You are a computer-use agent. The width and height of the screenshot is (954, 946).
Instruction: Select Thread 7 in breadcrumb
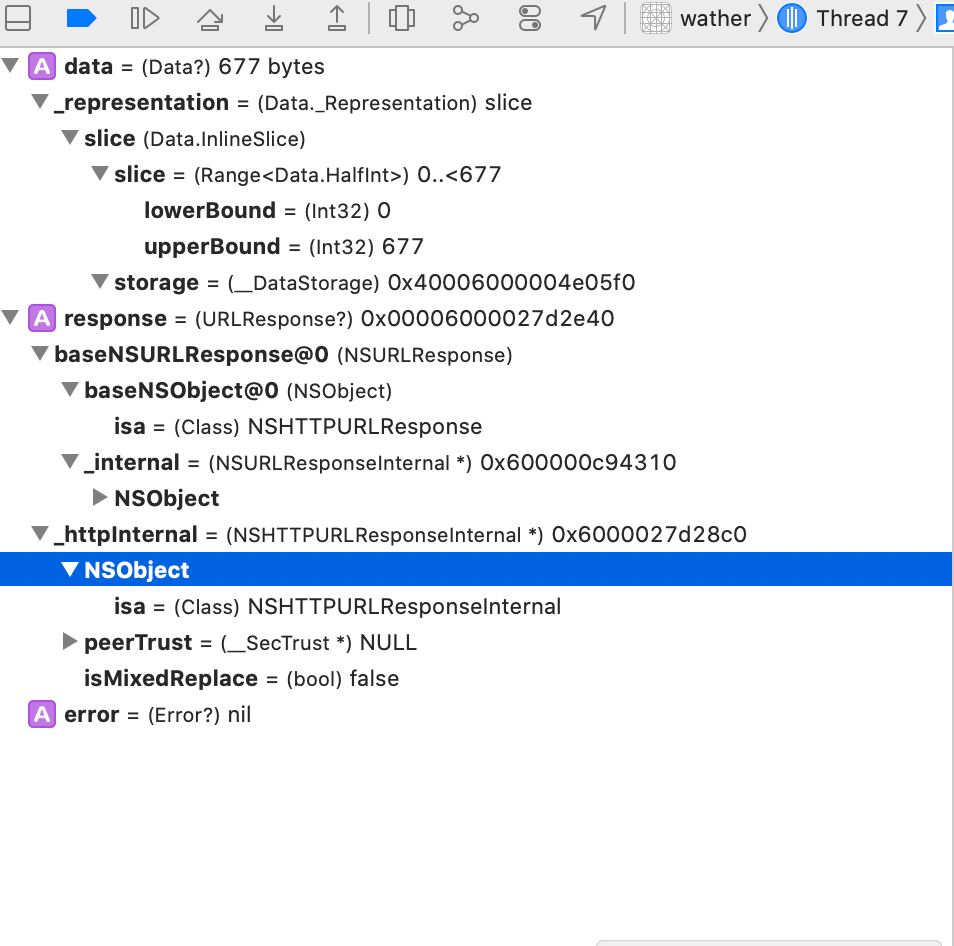tap(862, 18)
